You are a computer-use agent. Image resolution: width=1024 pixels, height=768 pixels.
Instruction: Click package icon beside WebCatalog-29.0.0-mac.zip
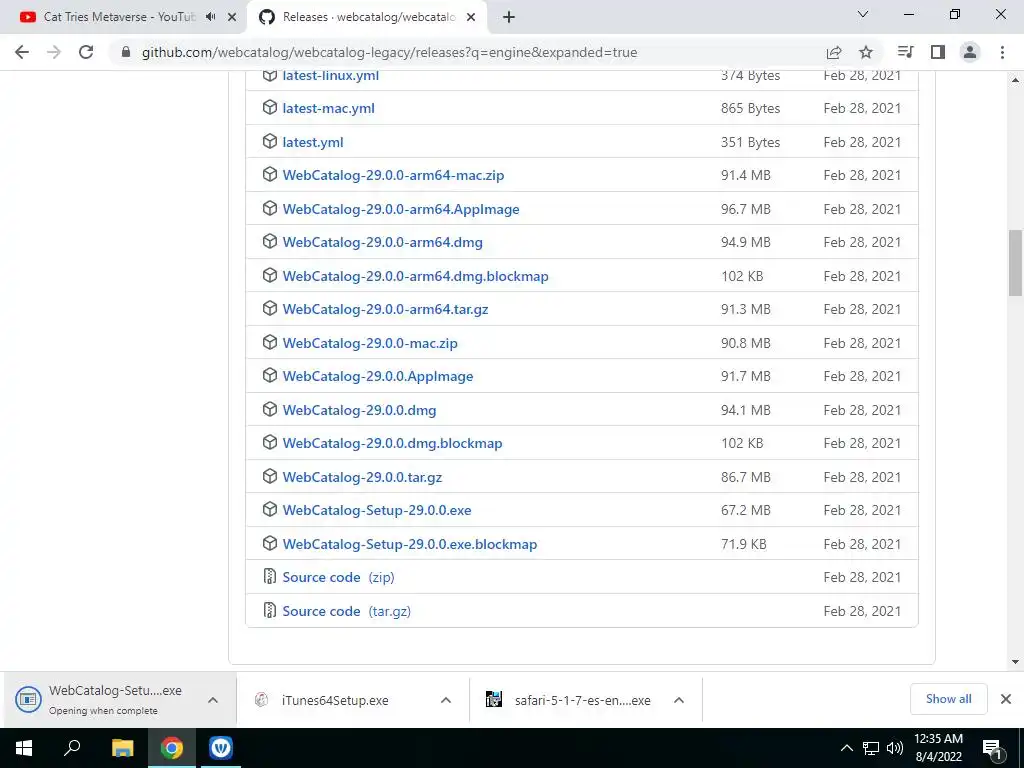[x=270, y=342]
